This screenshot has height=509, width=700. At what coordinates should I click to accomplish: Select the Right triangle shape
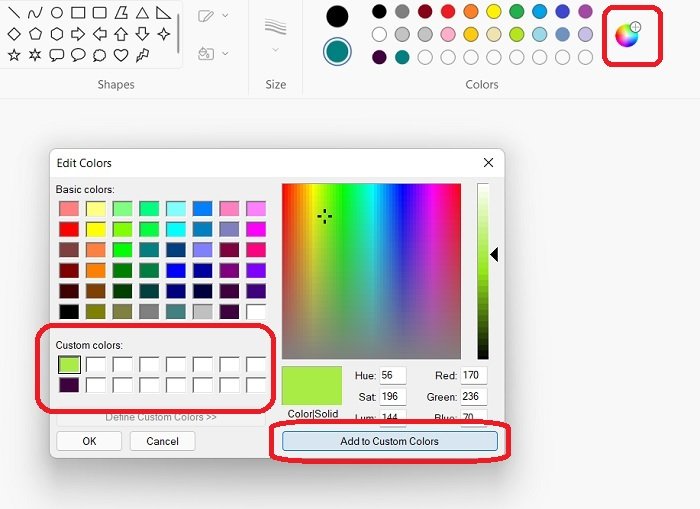[x=163, y=13]
